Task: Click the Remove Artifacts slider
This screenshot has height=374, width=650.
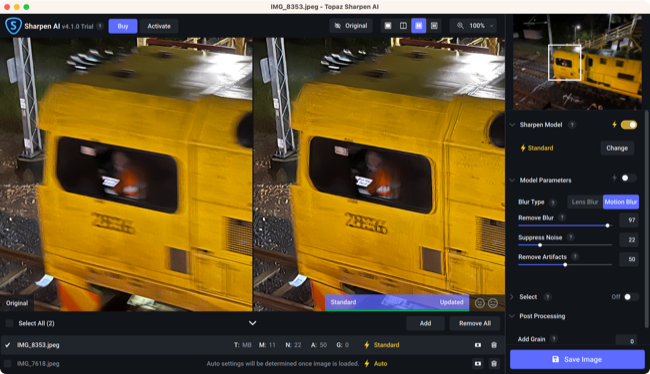Action: (x=565, y=265)
